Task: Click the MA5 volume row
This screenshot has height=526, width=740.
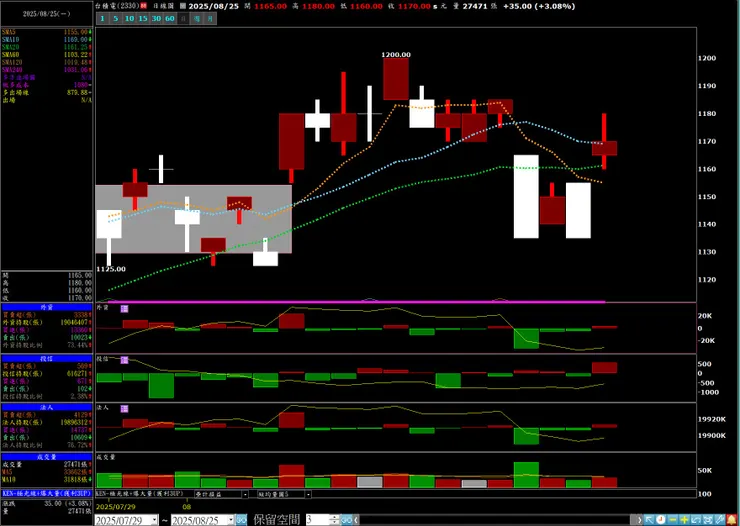Action: (x=47, y=472)
